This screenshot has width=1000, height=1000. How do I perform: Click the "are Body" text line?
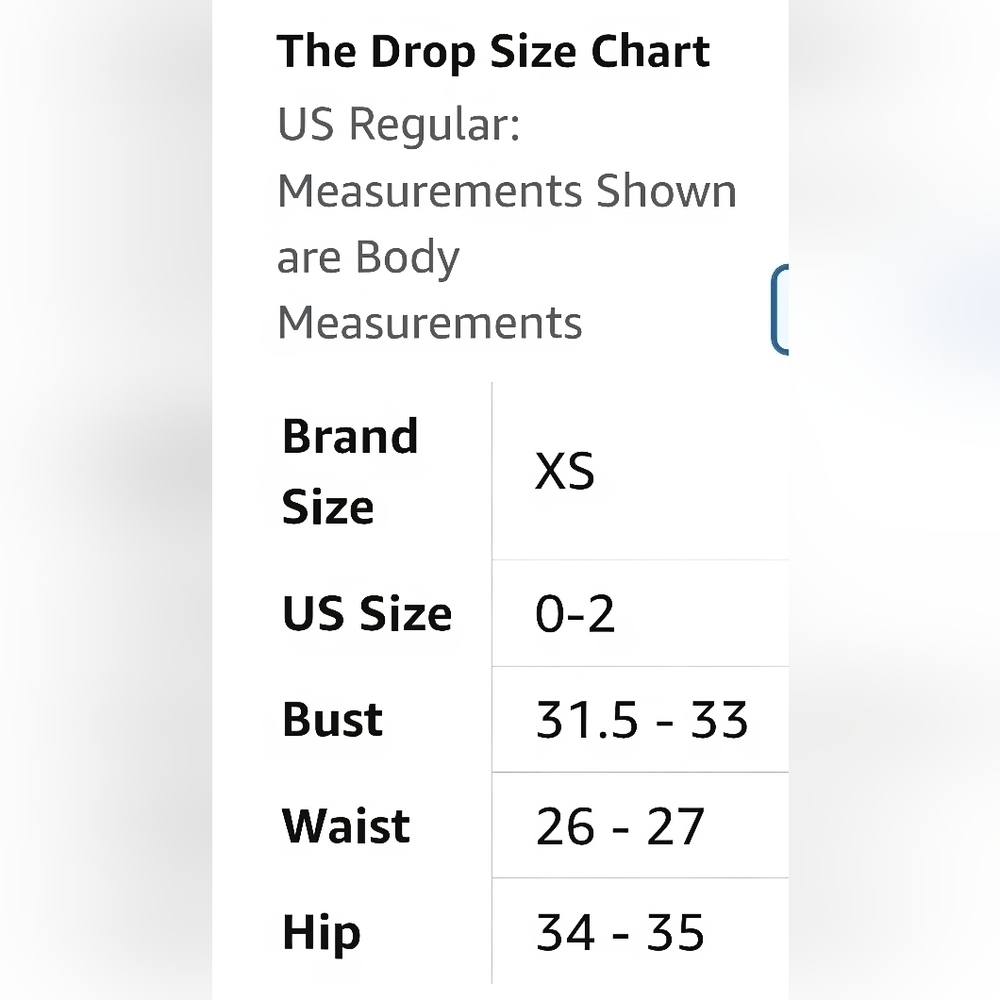(369, 259)
